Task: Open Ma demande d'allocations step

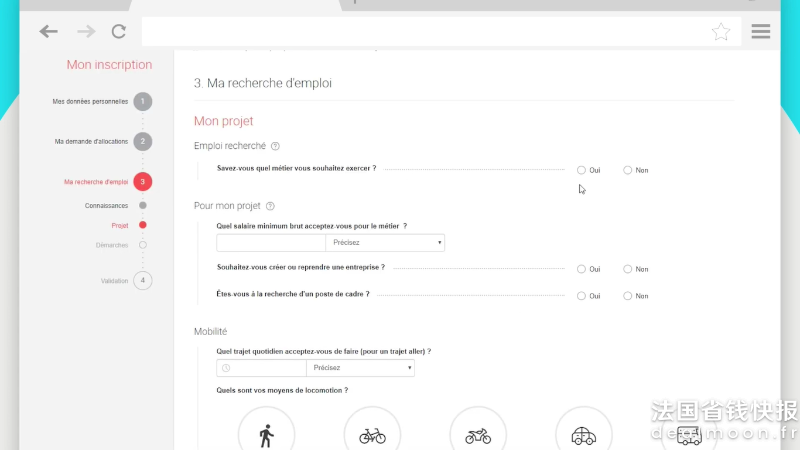Action: [x=91, y=141]
